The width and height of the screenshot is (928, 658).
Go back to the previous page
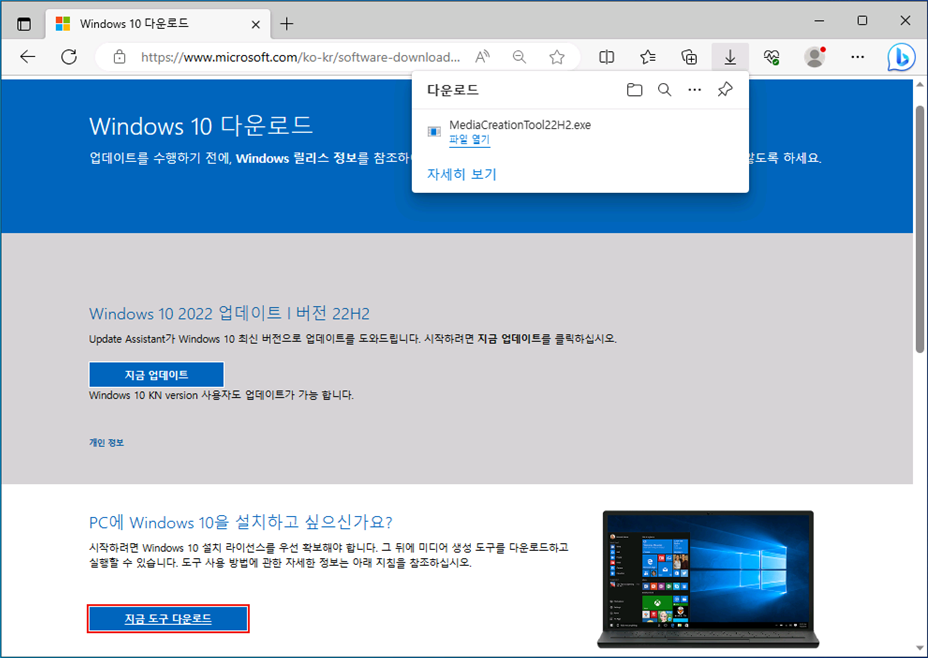click(28, 57)
